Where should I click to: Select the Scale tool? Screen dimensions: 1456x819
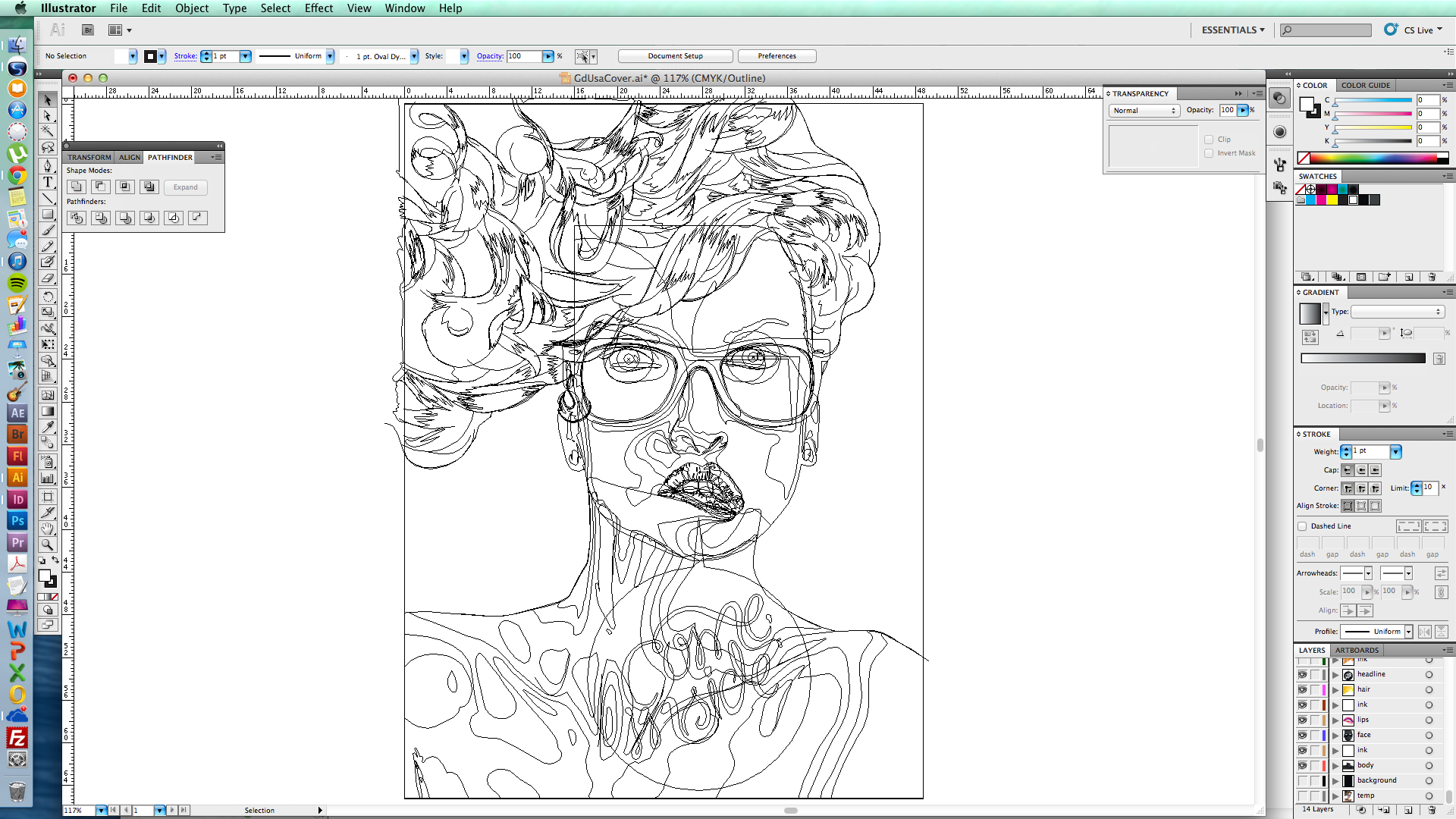click(x=48, y=312)
